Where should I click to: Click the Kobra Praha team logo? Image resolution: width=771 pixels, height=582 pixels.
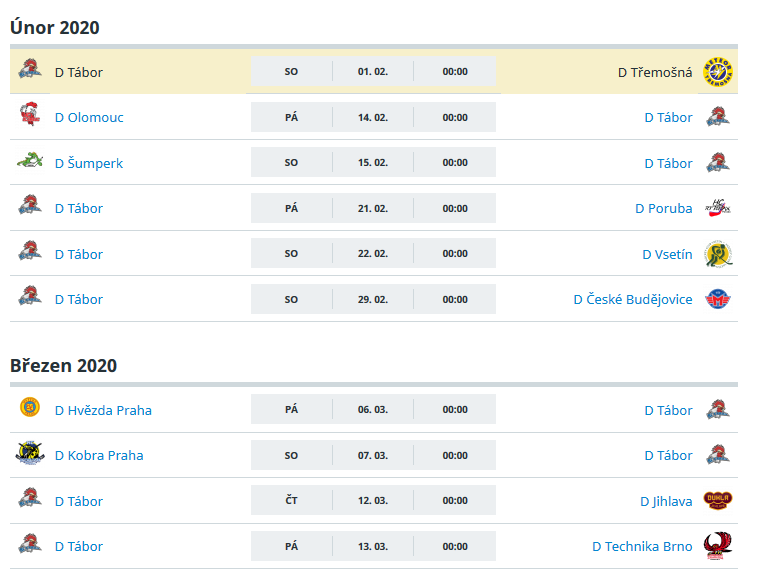coord(30,453)
